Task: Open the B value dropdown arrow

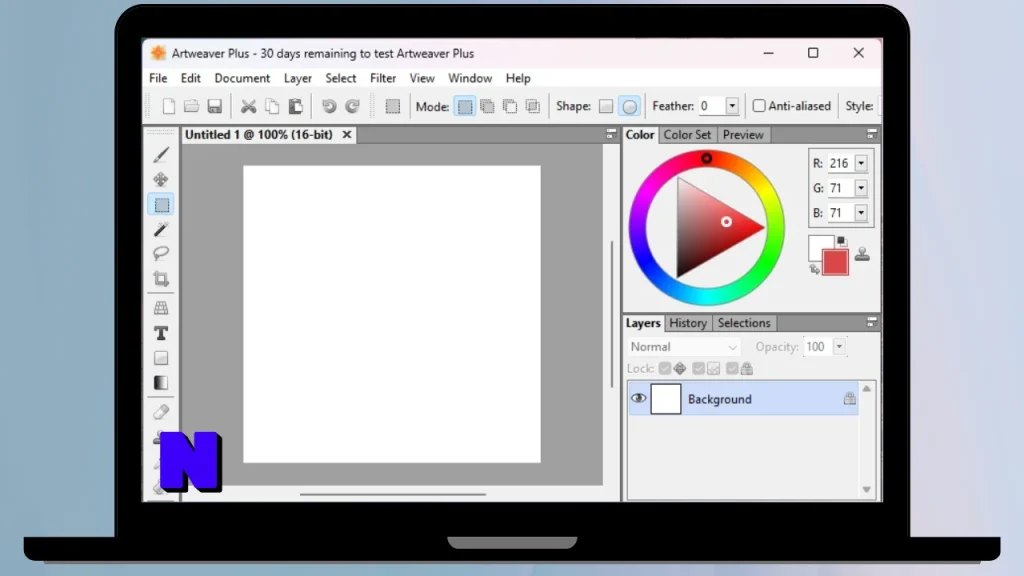Action: point(861,213)
